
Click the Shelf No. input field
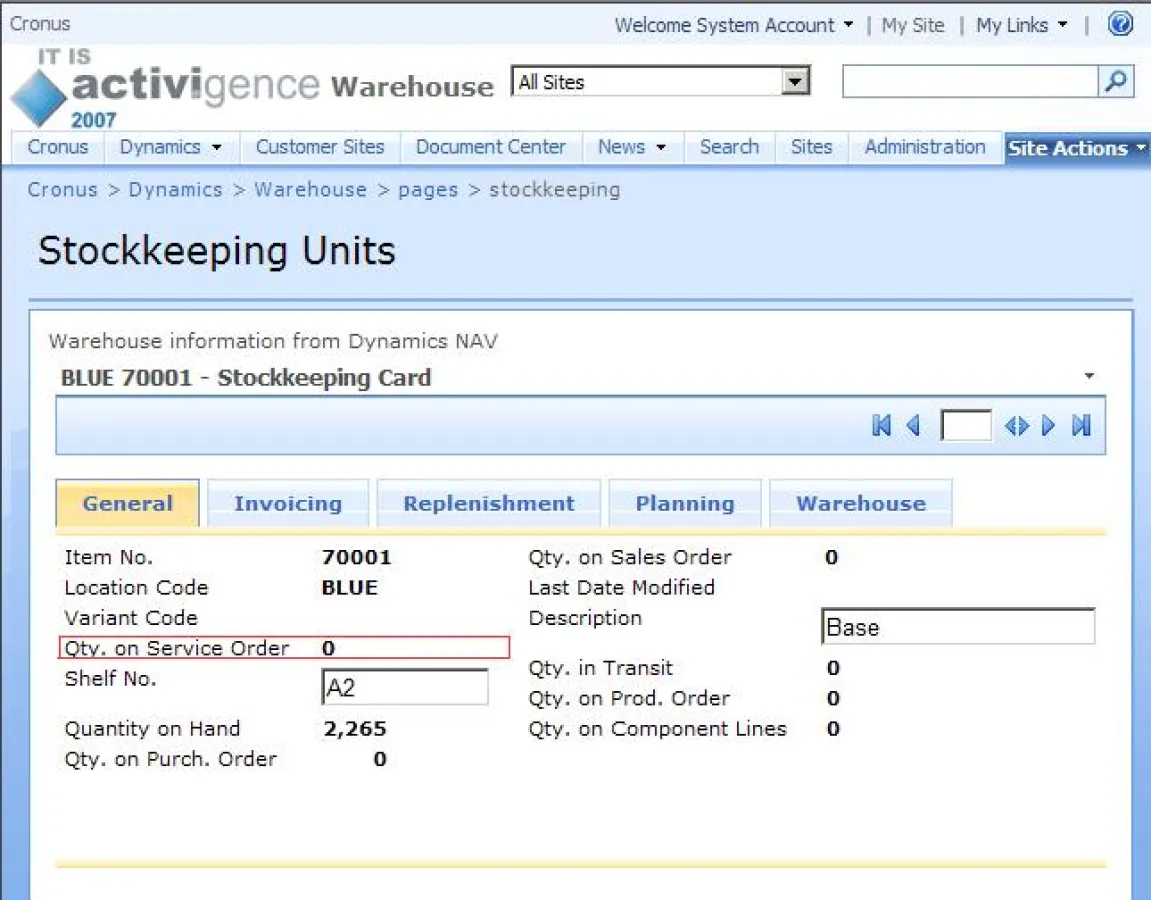405,688
